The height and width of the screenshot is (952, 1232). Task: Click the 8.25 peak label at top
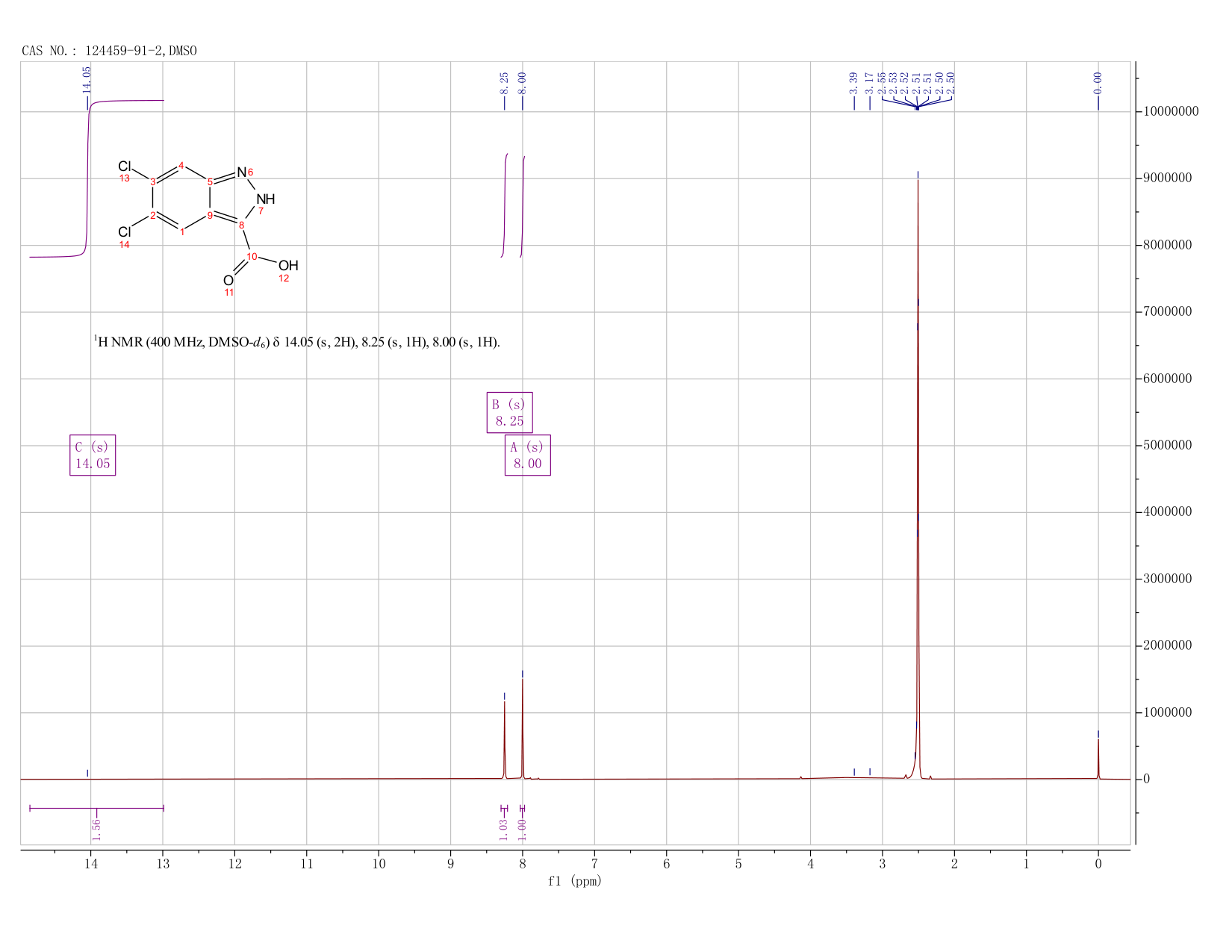point(504,83)
